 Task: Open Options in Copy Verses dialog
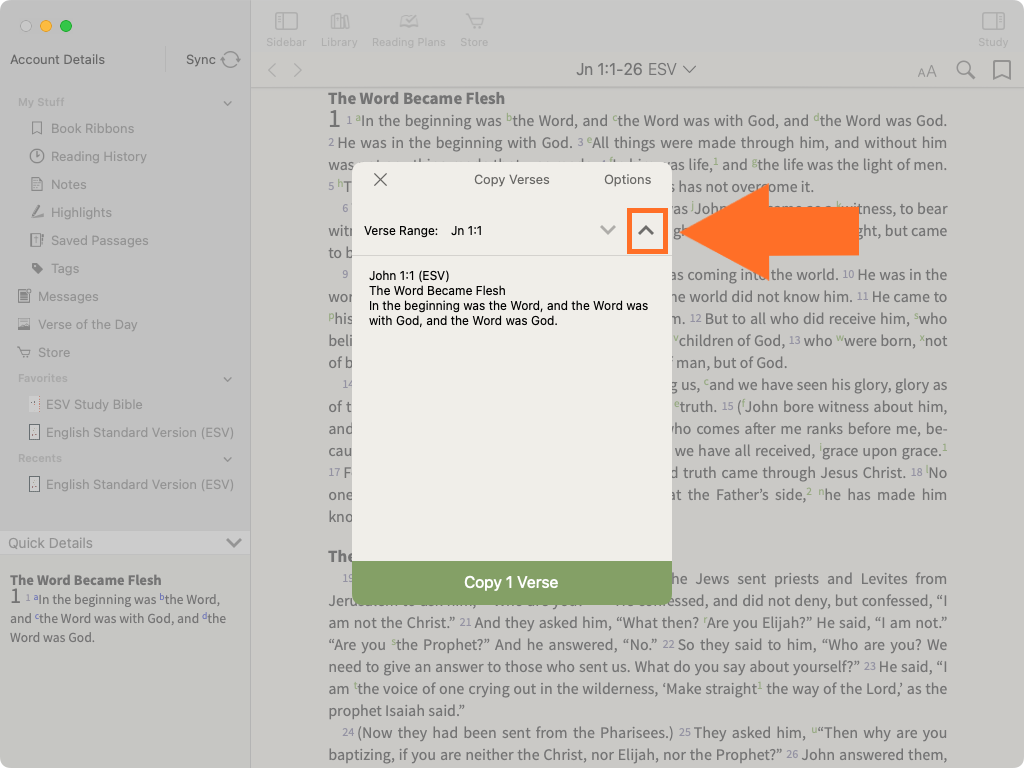coord(627,180)
